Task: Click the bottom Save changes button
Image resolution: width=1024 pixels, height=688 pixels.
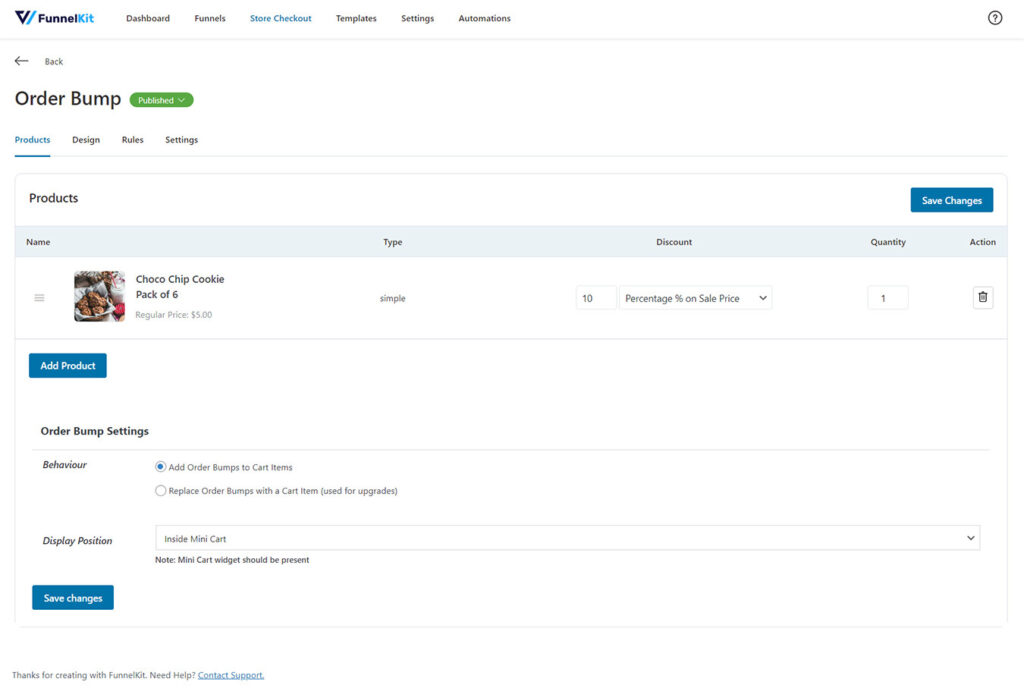Action: tap(73, 597)
